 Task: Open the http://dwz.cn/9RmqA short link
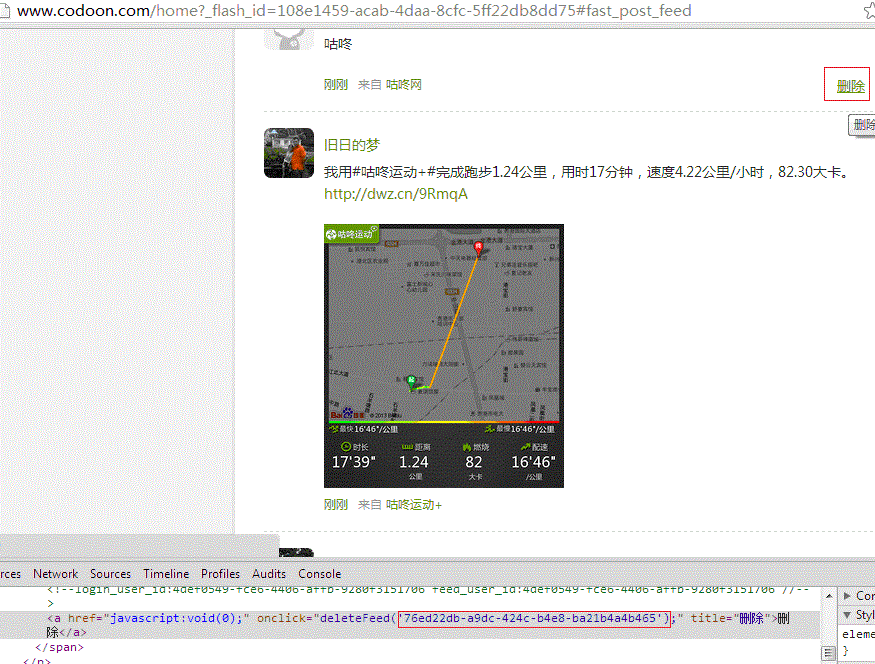[x=396, y=194]
